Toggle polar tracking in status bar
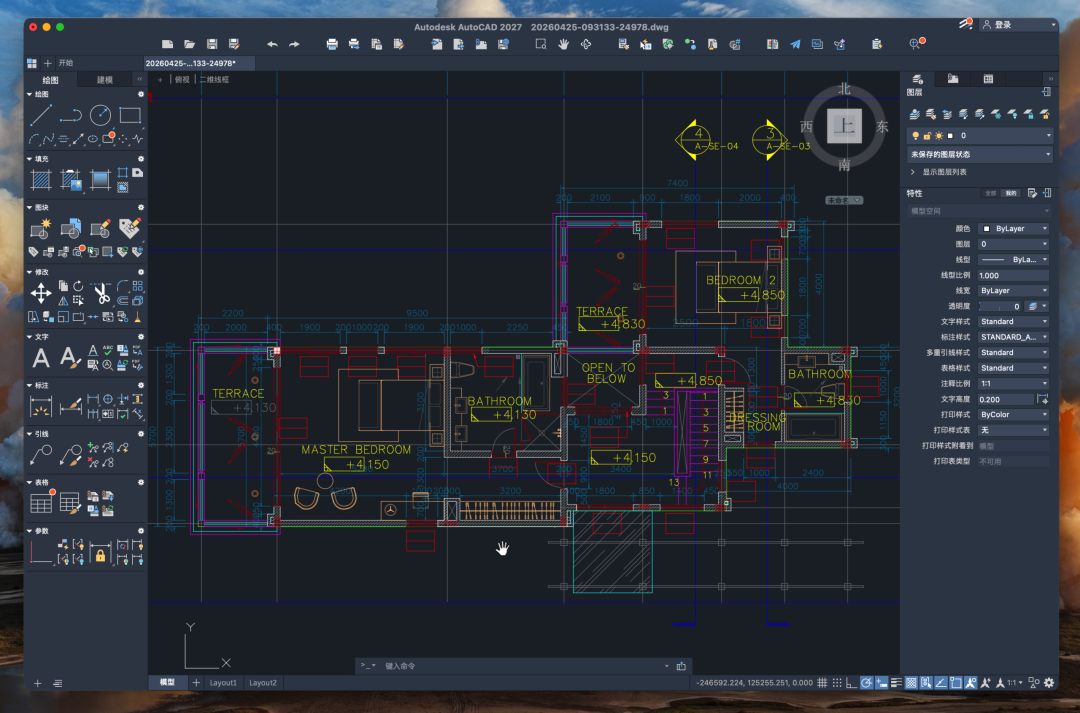The image size is (1080, 713). (866, 683)
